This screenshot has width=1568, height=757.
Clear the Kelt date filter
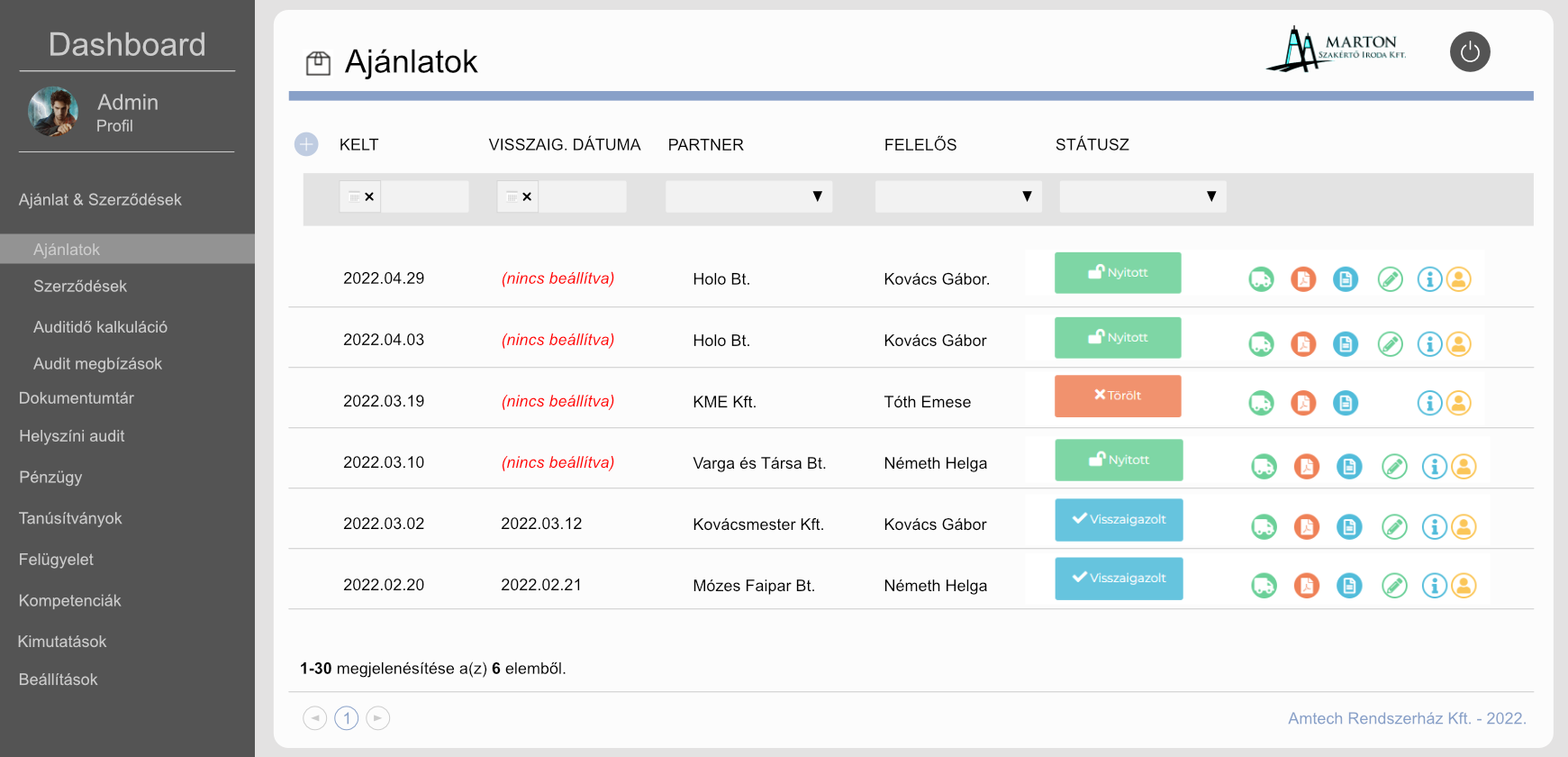coord(369,196)
